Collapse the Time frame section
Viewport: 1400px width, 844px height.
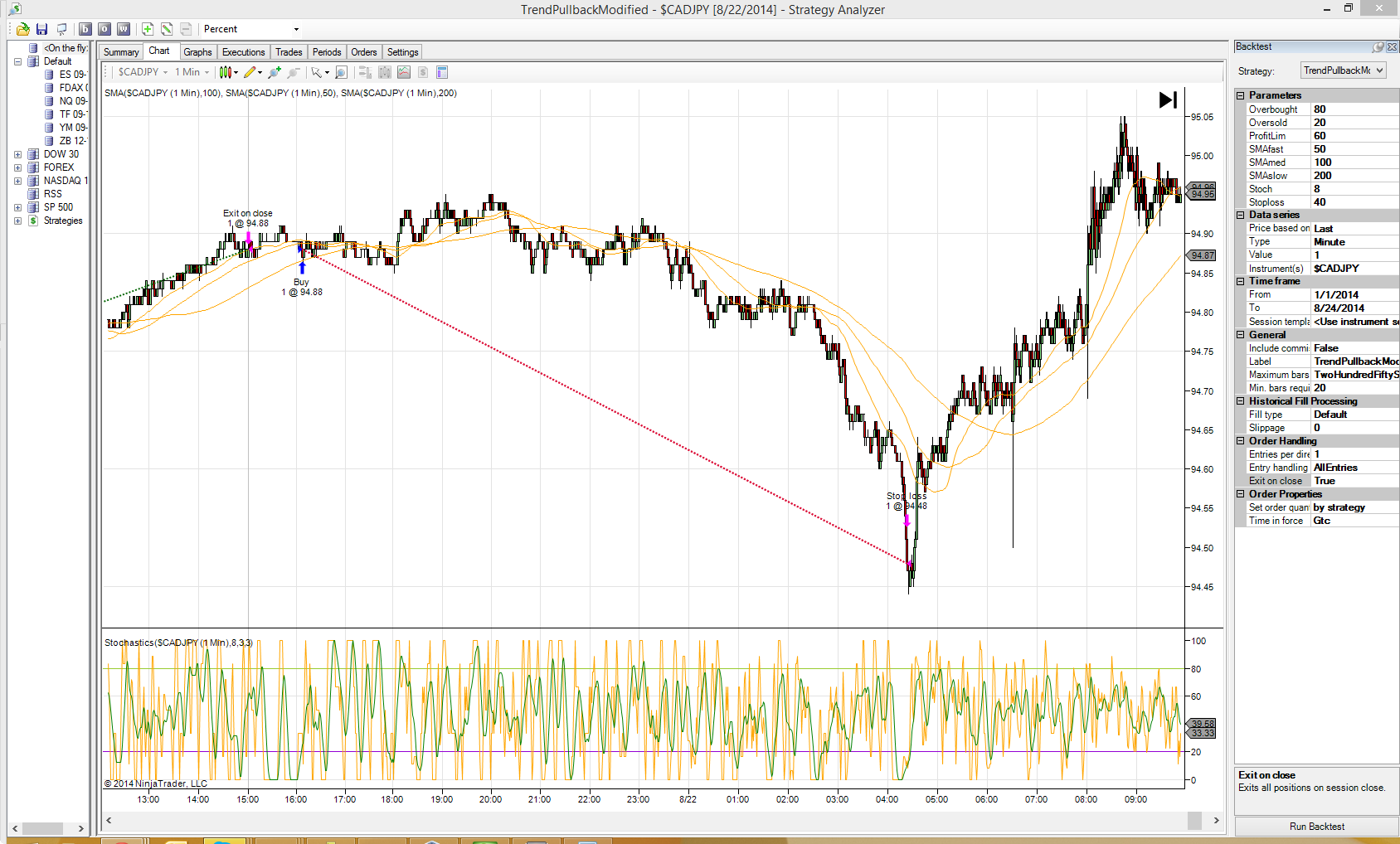pyautogui.click(x=1241, y=281)
